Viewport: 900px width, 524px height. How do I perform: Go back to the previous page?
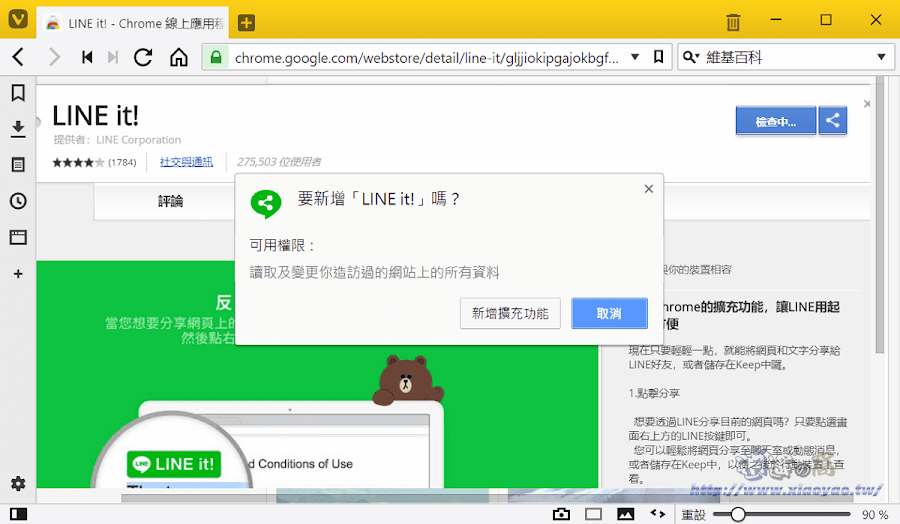(x=18, y=57)
